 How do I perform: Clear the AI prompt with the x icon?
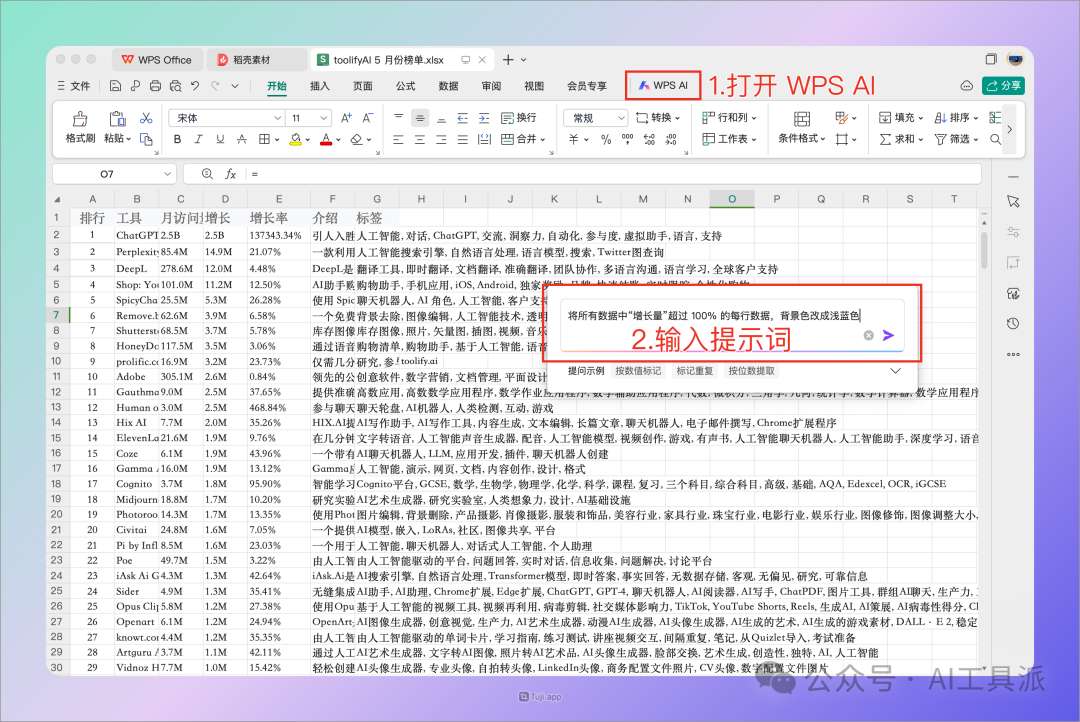pos(869,336)
